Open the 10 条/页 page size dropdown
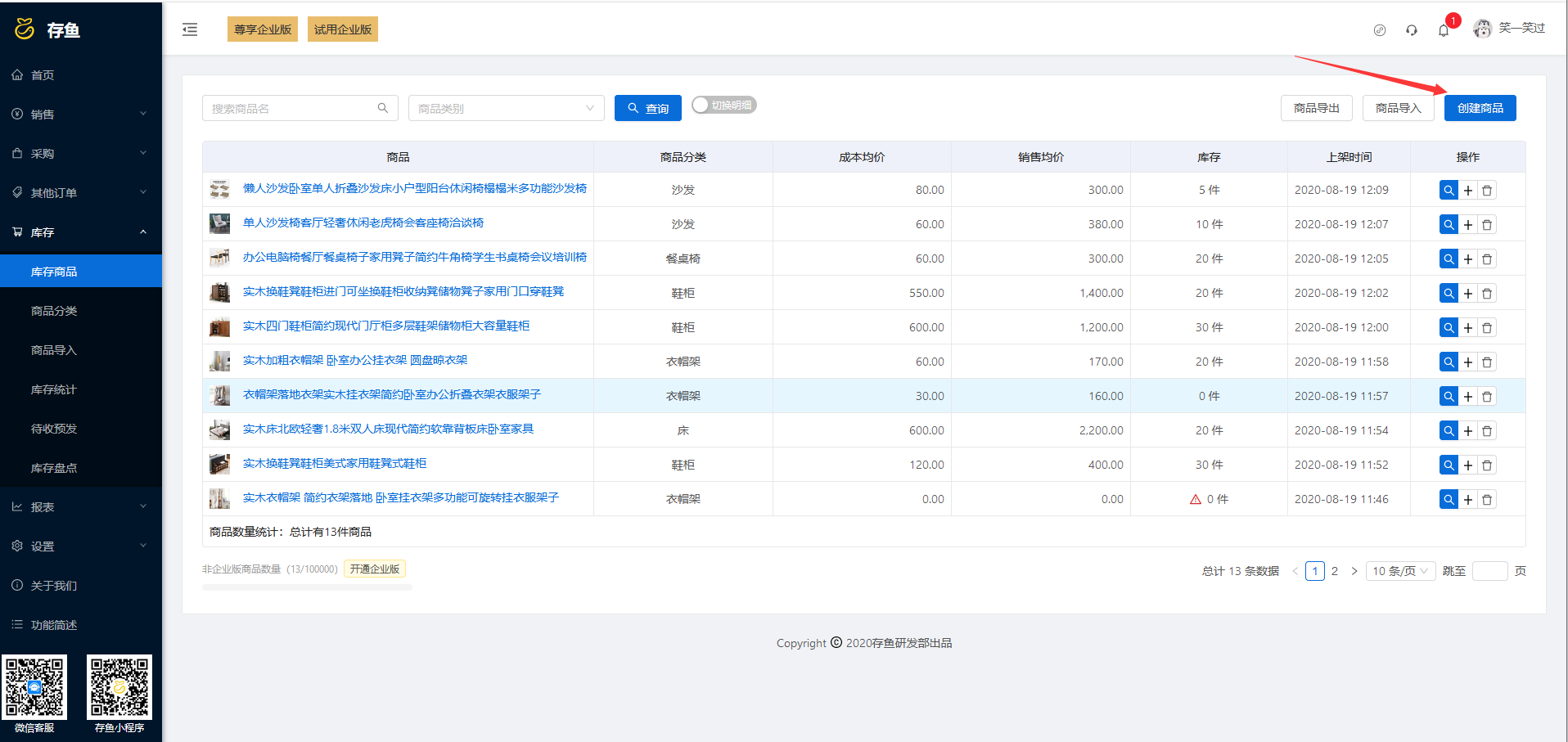1568x742 pixels. click(x=1400, y=571)
